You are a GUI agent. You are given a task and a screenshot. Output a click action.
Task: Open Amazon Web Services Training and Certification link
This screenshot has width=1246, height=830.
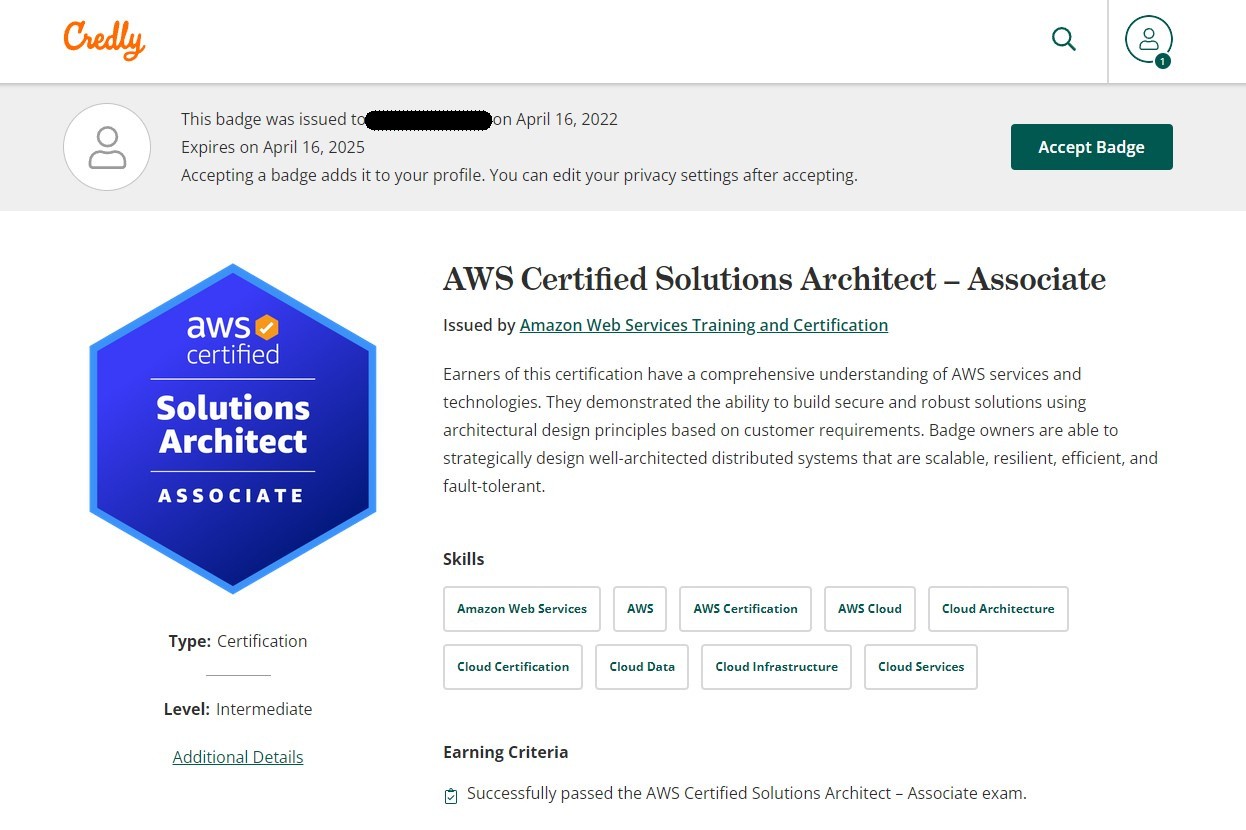tap(704, 325)
